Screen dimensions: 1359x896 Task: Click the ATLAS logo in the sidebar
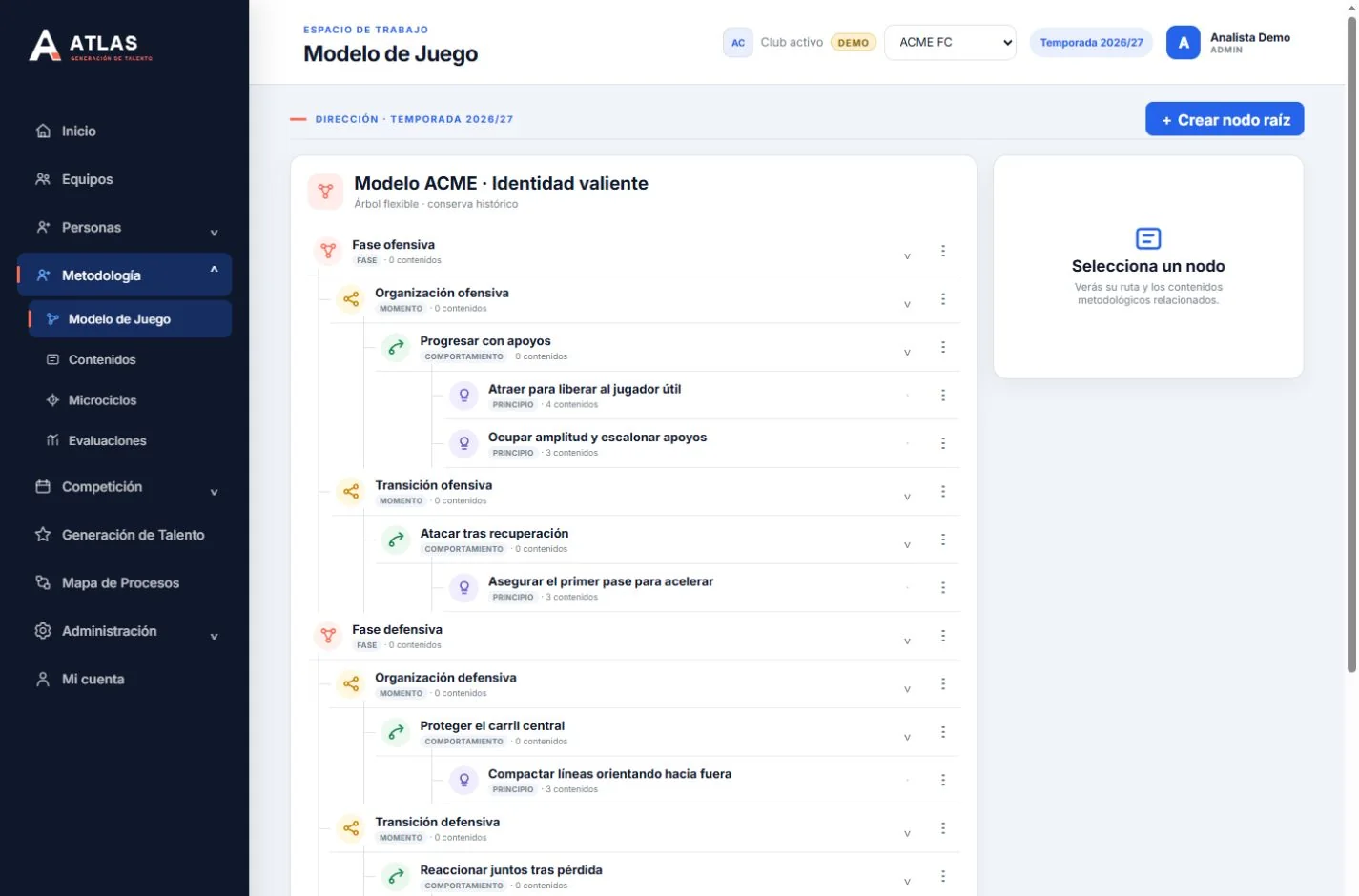(91, 45)
